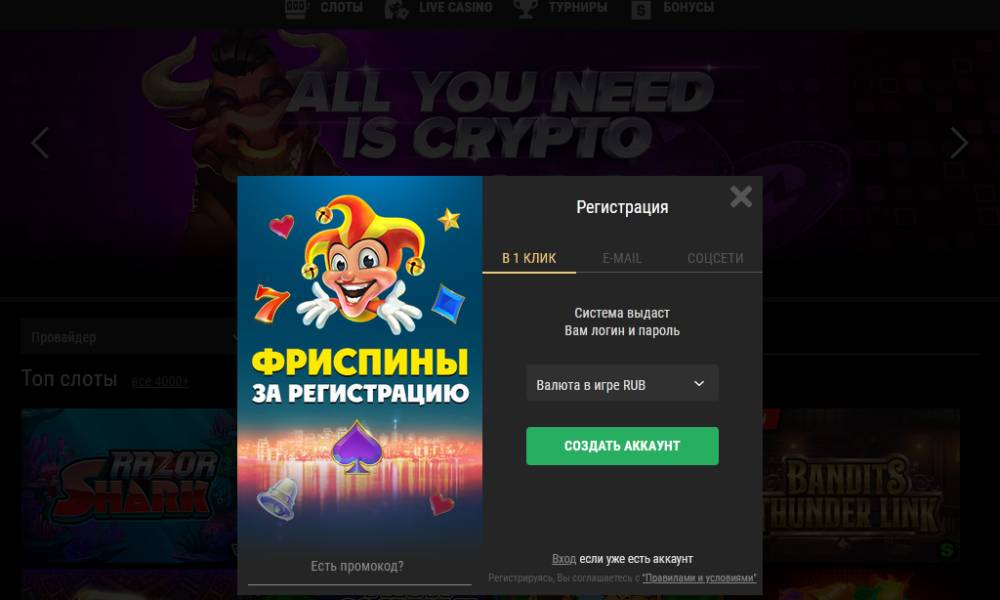Click the Live Casino dealer icon

tap(396, 9)
